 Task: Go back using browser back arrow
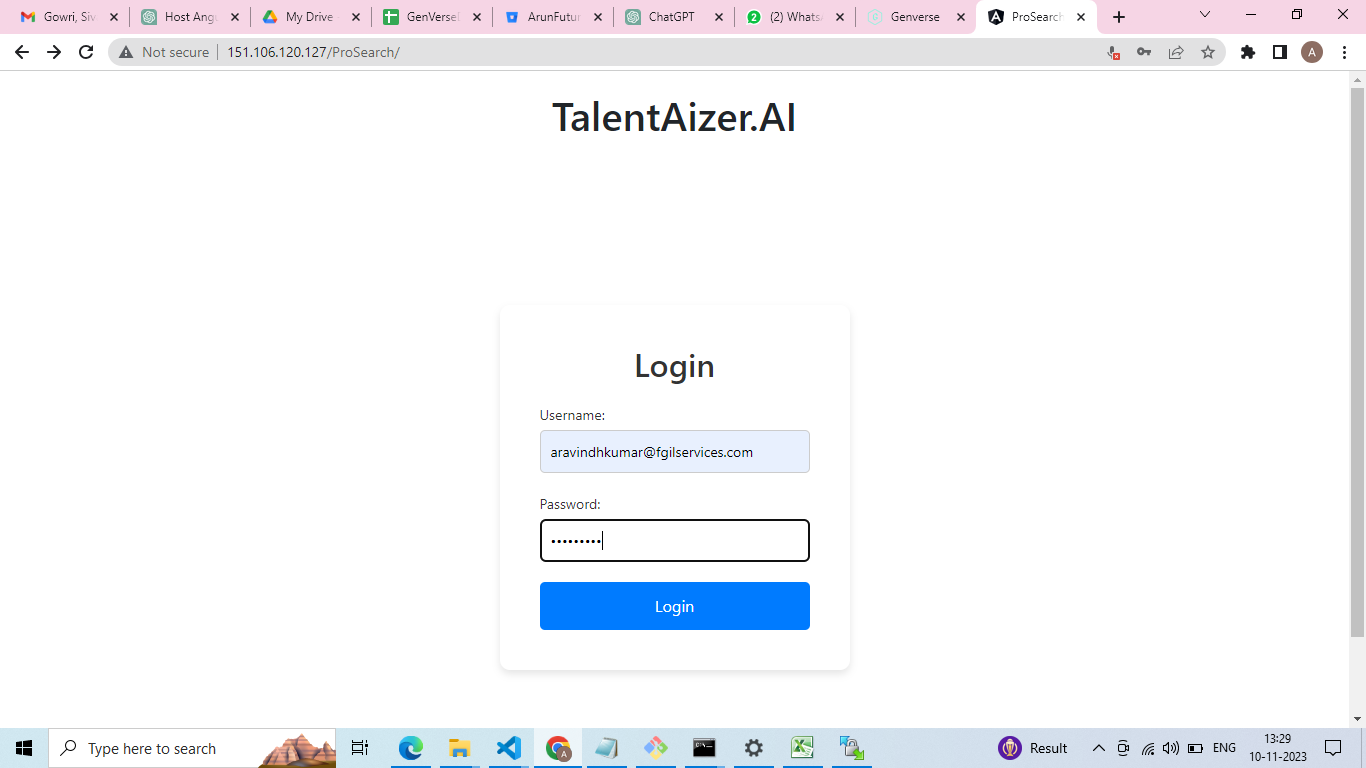coord(22,52)
